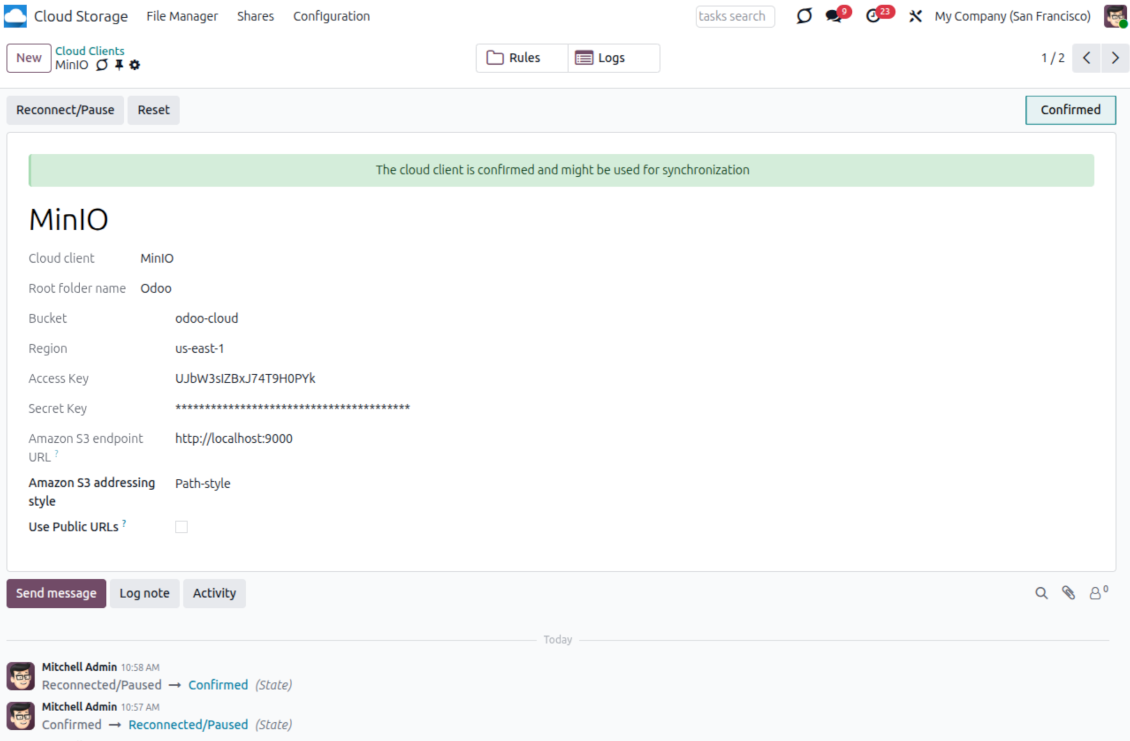Go to the next record arrow
This screenshot has height=741, width=1130.
pyautogui.click(x=1115, y=58)
